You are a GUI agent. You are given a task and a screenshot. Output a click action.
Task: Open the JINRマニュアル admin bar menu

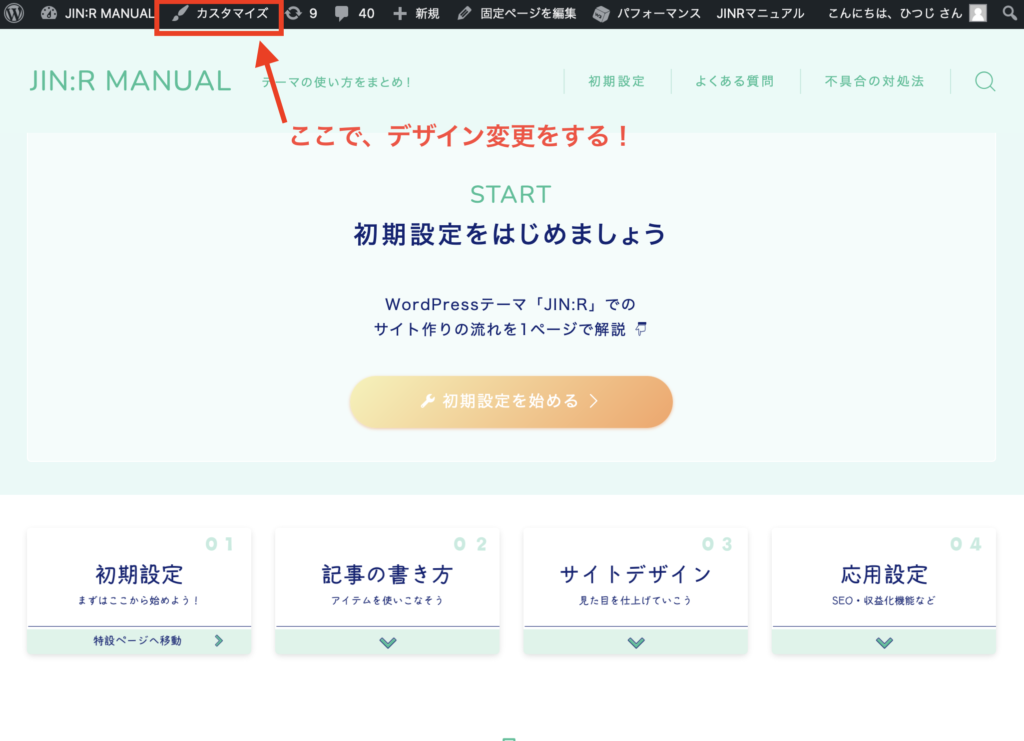coord(760,13)
